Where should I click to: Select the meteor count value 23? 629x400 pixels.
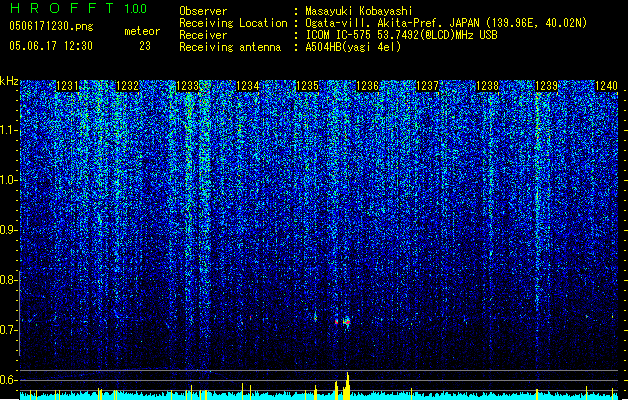[145, 46]
